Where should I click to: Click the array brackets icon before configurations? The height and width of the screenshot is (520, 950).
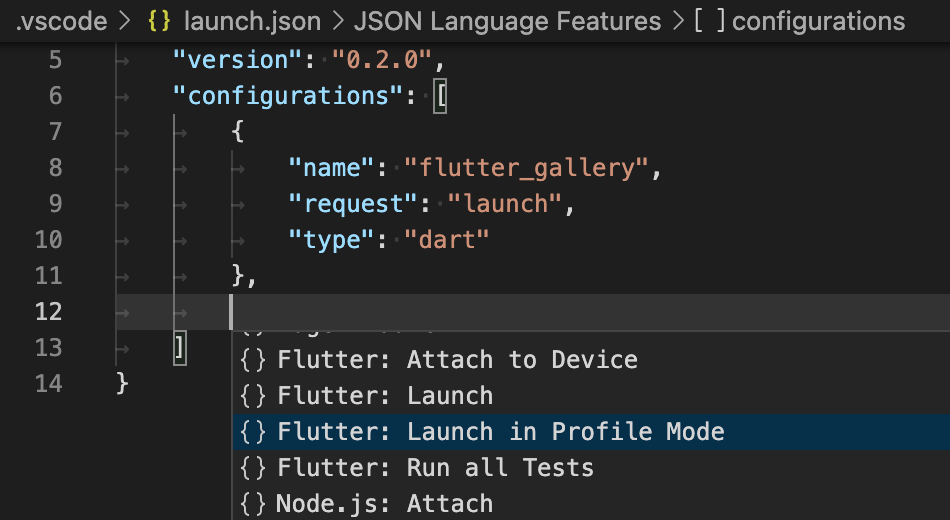coord(709,21)
